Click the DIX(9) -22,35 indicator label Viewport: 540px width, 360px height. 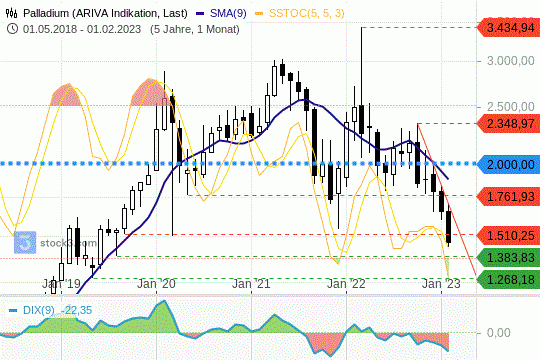coord(58,310)
